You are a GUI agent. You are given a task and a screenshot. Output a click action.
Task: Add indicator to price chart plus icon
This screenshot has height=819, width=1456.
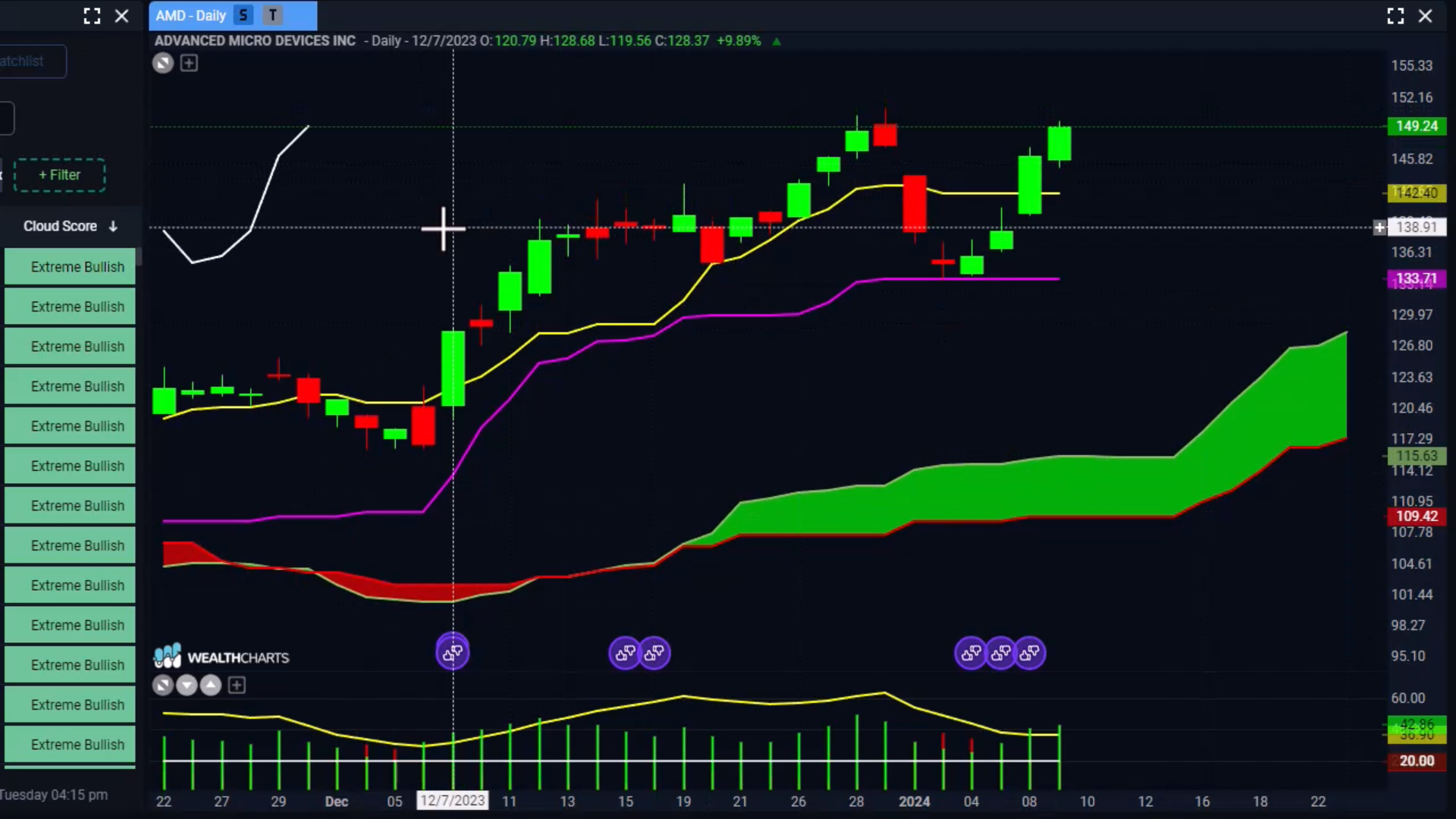pyautogui.click(x=189, y=63)
